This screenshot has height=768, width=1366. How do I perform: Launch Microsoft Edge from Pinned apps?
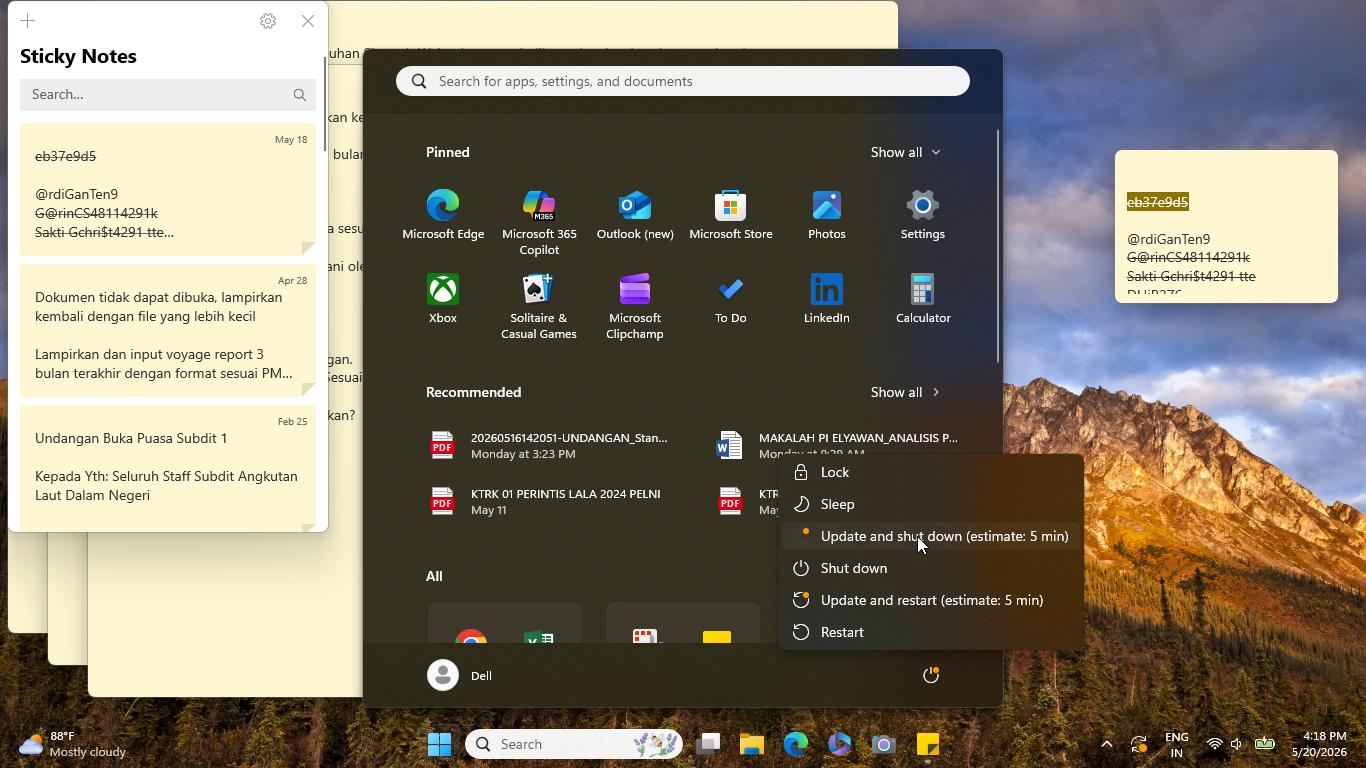coord(443,215)
